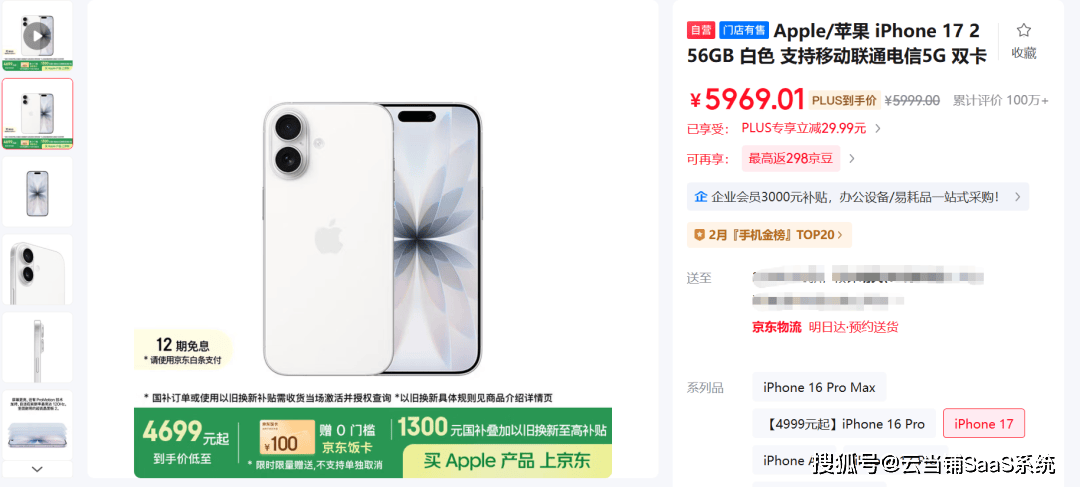Viewport: 1080px width, 487px height.
Task: Select the iPhone 17 series option
Action: coord(984,424)
